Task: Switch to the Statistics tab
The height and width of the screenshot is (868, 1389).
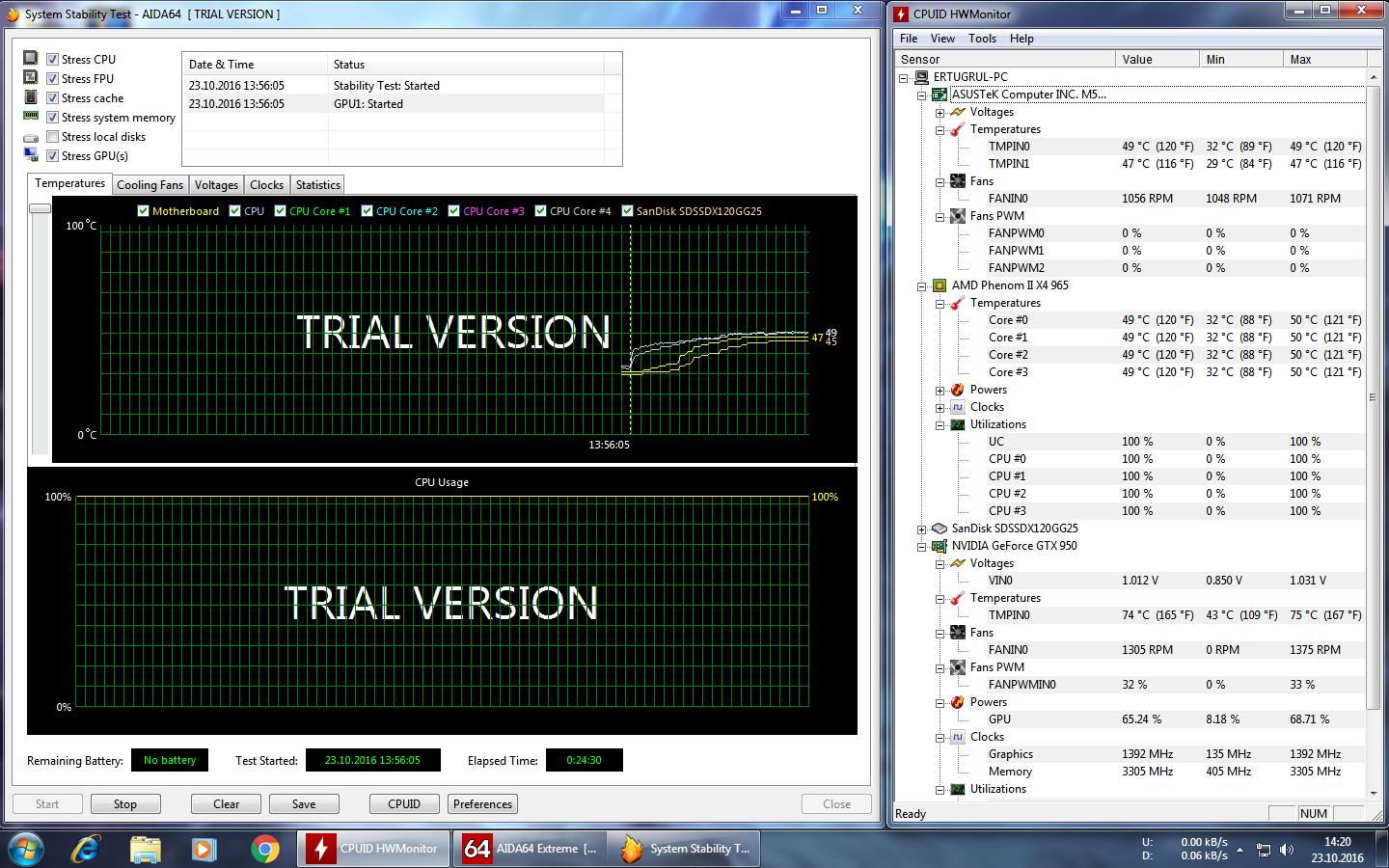Action: [x=317, y=185]
